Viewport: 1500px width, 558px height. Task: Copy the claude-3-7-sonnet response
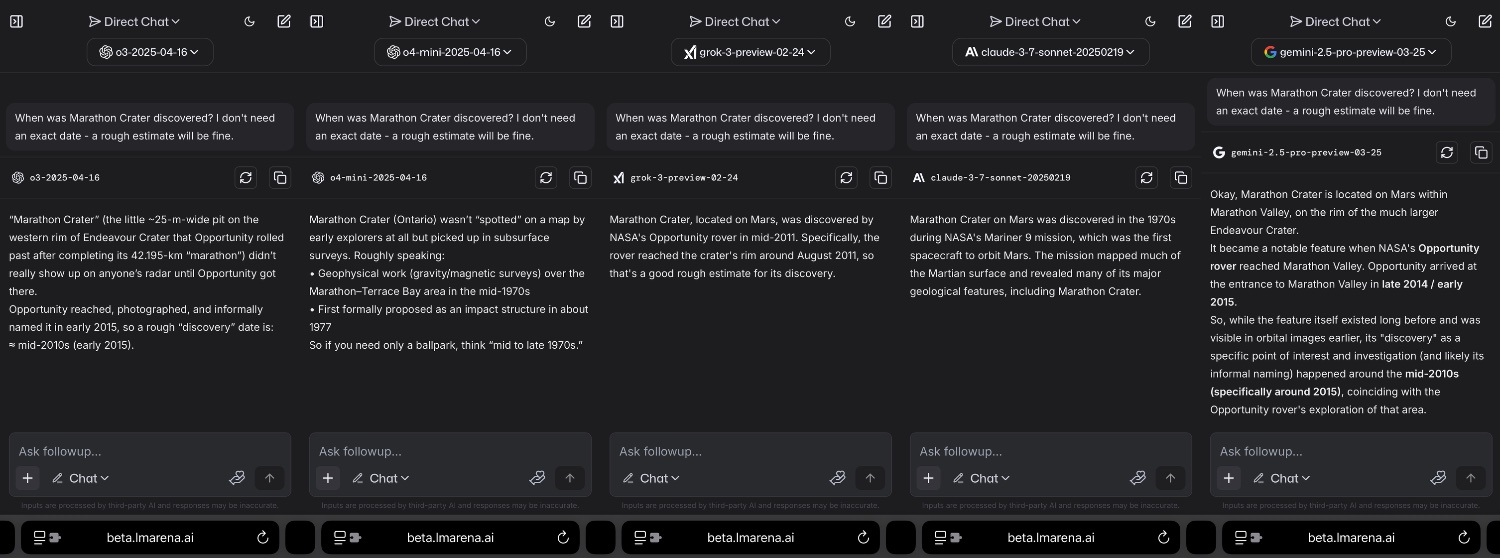click(1180, 177)
